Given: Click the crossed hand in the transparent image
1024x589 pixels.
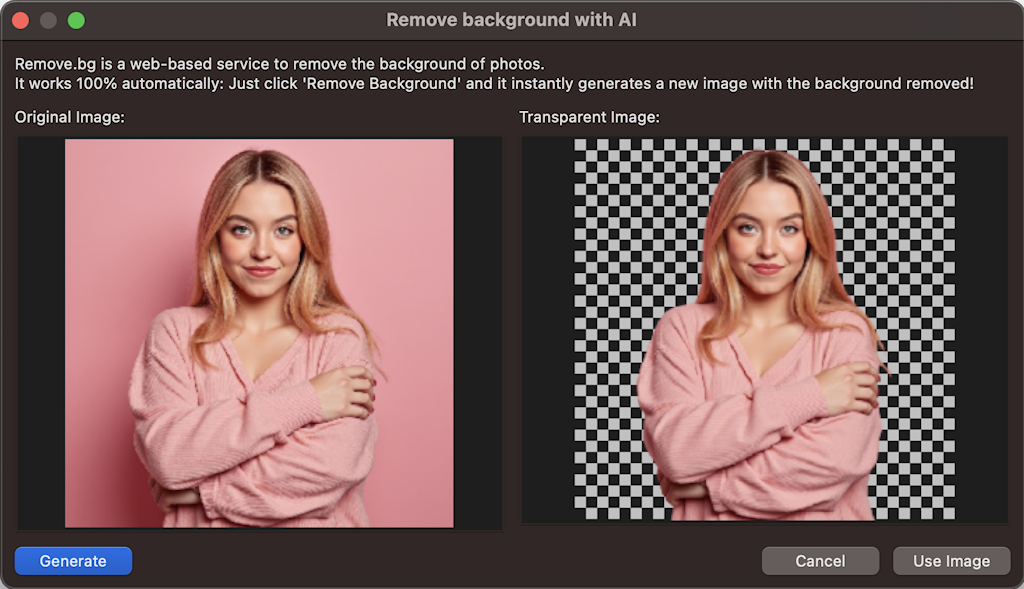Looking at the screenshot, I should (850, 387).
